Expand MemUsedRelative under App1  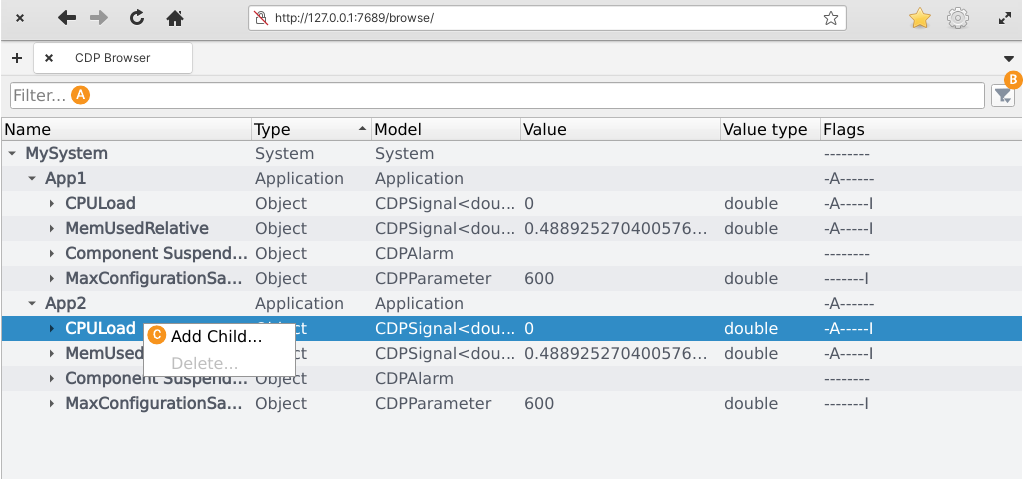[x=52, y=229]
